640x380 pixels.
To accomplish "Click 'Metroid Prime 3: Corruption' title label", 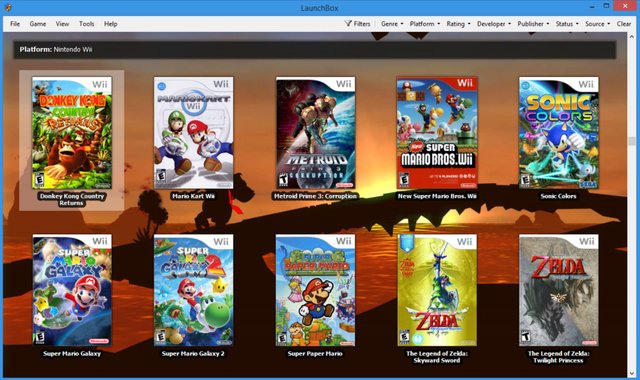I will (316, 196).
